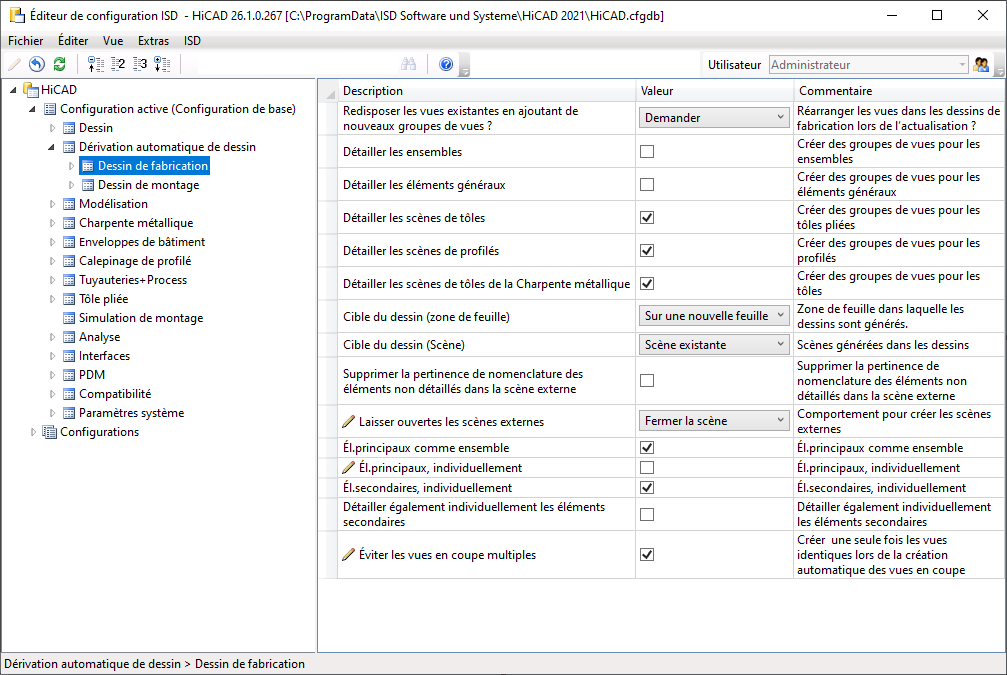Screen dimensions: 1007x675
Task: Expand the Charpente métallique tree node
Action: (53, 223)
